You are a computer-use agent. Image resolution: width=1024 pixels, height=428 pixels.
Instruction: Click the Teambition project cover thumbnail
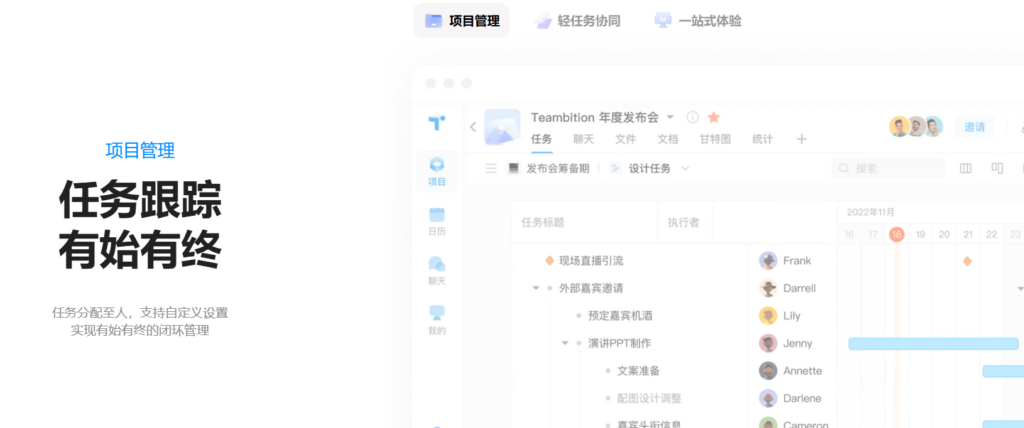502,127
